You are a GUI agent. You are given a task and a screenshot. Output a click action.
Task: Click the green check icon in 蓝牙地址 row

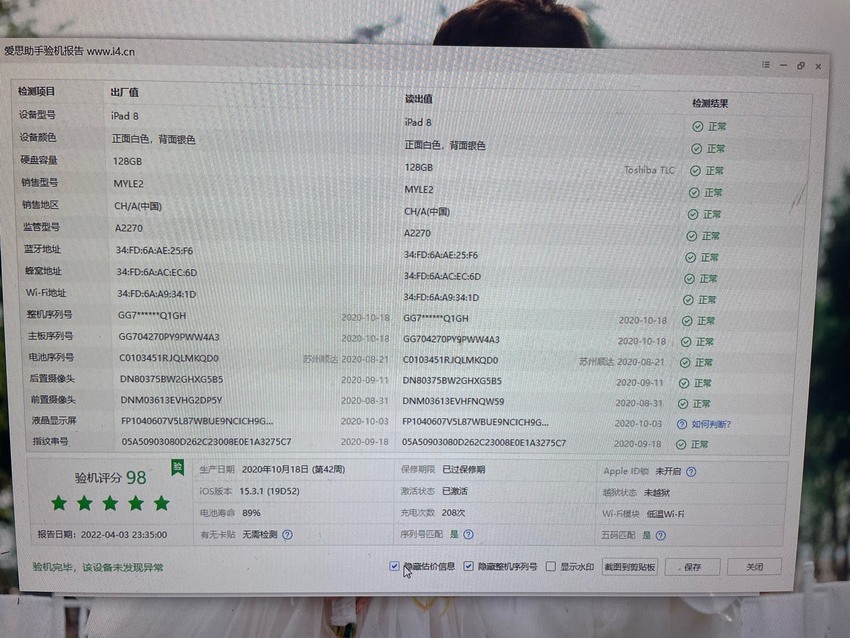pos(690,257)
